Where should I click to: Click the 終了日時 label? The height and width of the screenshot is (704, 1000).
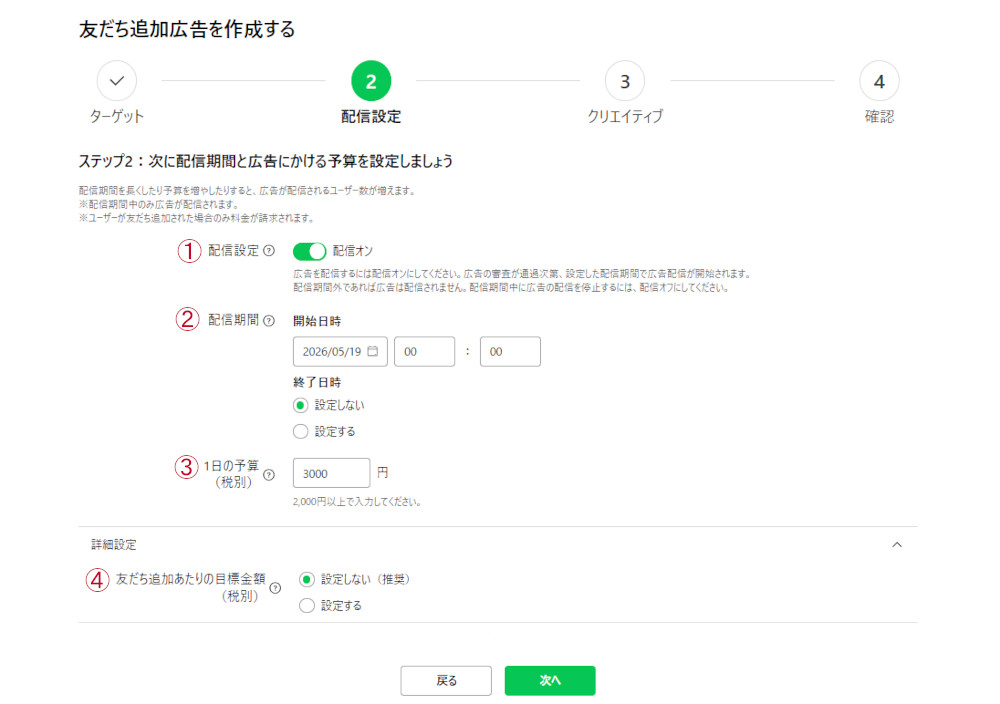[x=317, y=383]
